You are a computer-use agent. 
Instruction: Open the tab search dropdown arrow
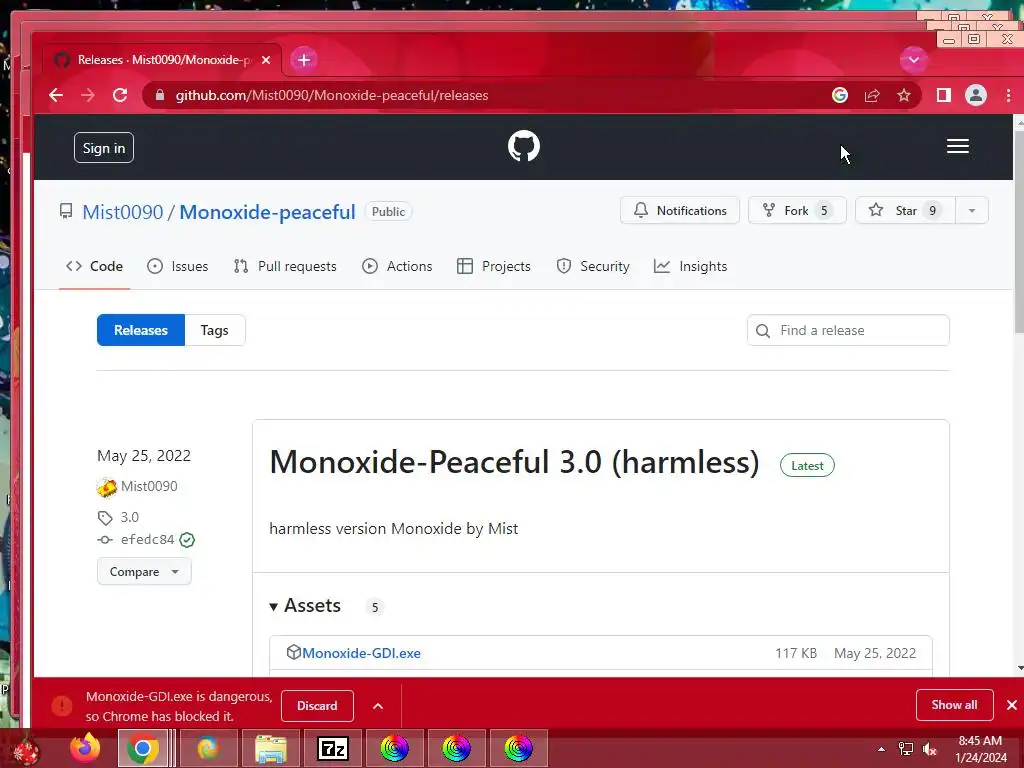(x=914, y=60)
